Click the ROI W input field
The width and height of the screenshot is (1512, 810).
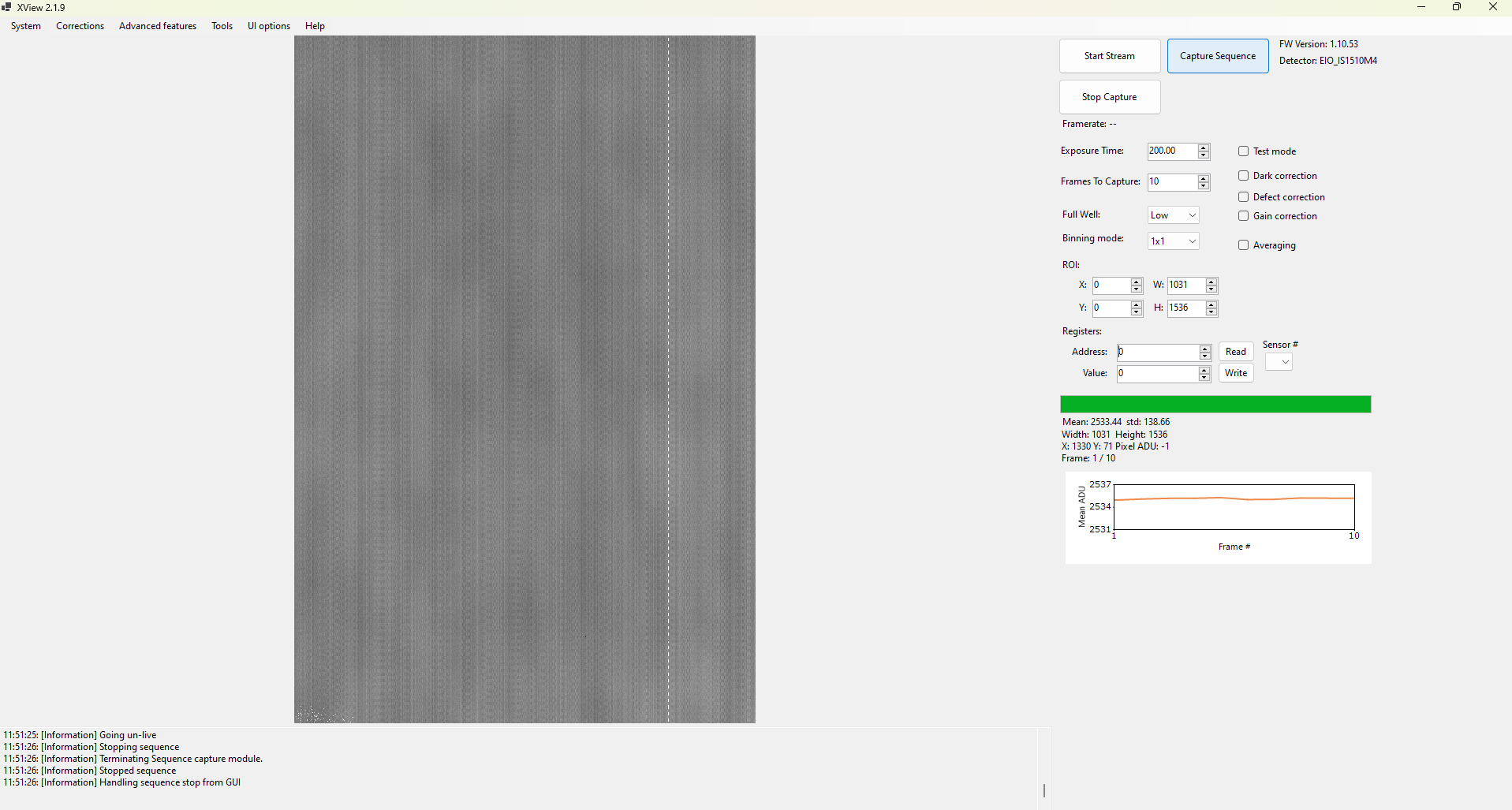(x=1186, y=286)
